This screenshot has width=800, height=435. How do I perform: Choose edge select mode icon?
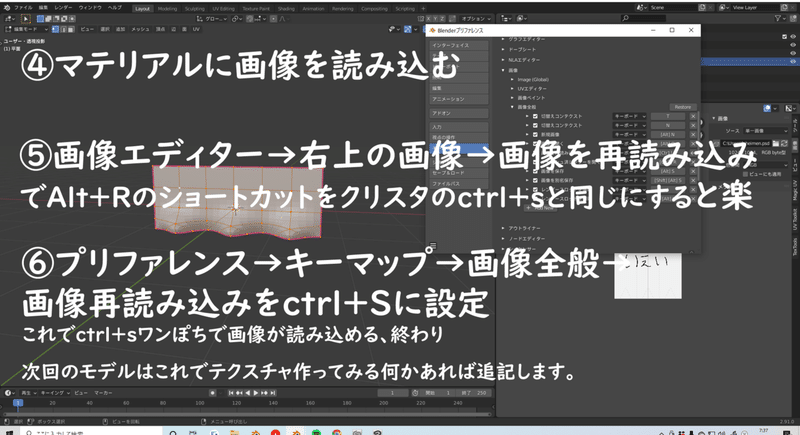click(63, 30)
